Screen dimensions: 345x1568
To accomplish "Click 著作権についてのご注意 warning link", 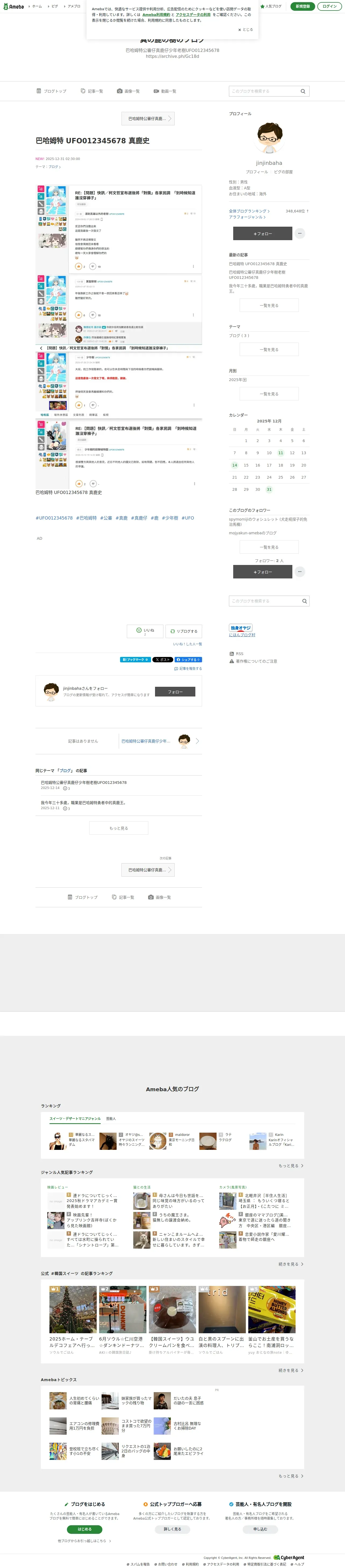I will click(x=253, y=661).
